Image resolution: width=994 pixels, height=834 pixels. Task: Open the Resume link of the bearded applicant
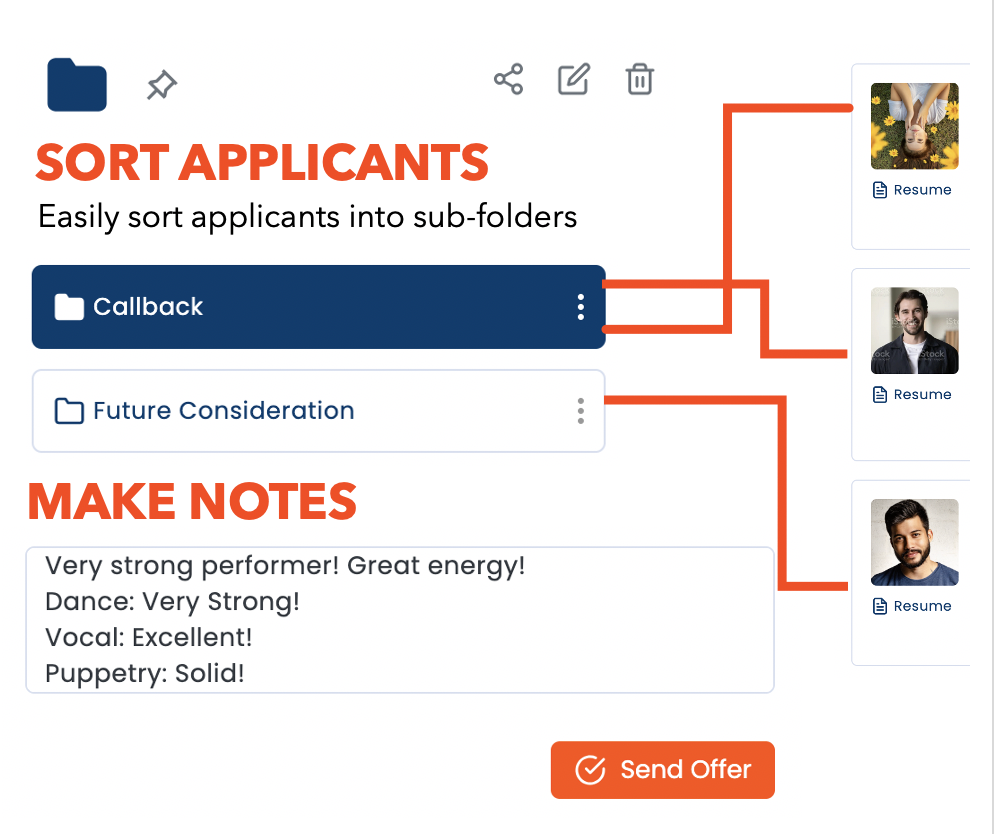[x=912, y=606]
